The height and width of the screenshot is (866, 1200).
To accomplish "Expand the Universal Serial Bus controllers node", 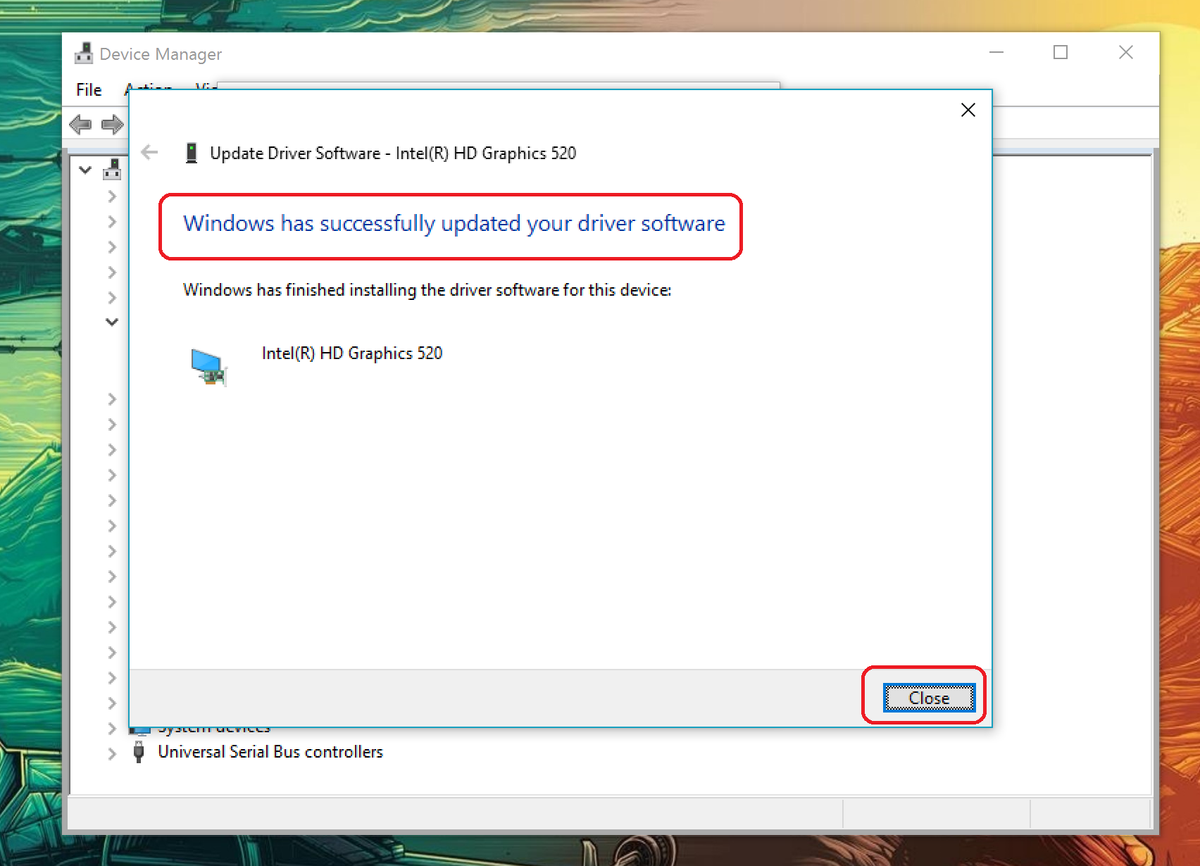I will 111,752.
